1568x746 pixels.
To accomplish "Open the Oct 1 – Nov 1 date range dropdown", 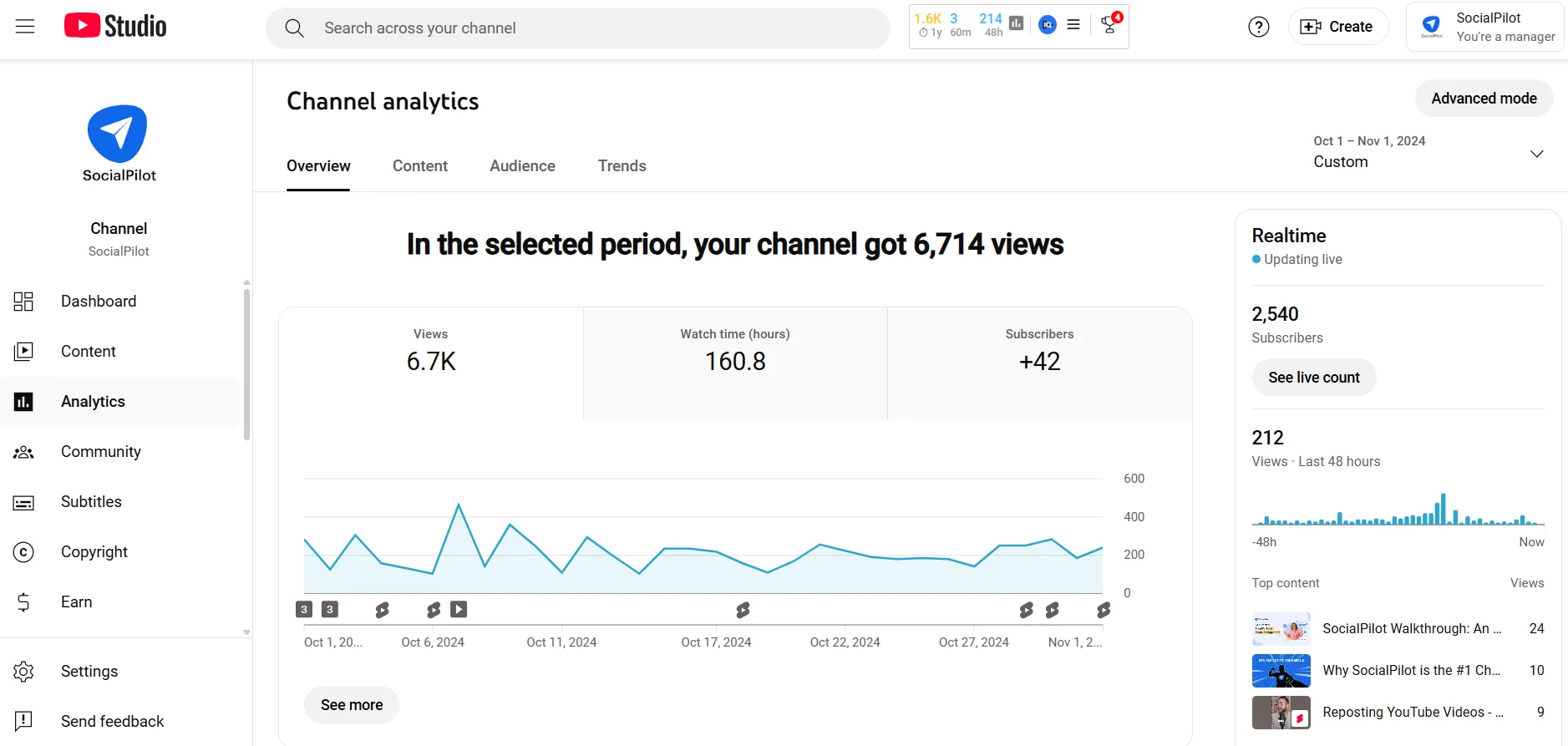I will point(1428,152).
